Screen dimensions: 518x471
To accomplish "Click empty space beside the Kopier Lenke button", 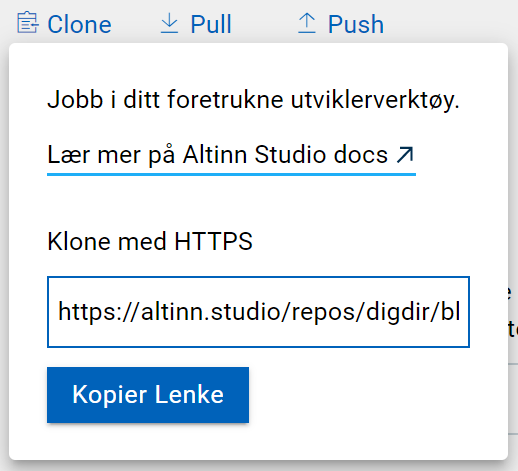I will pos(360,395).
